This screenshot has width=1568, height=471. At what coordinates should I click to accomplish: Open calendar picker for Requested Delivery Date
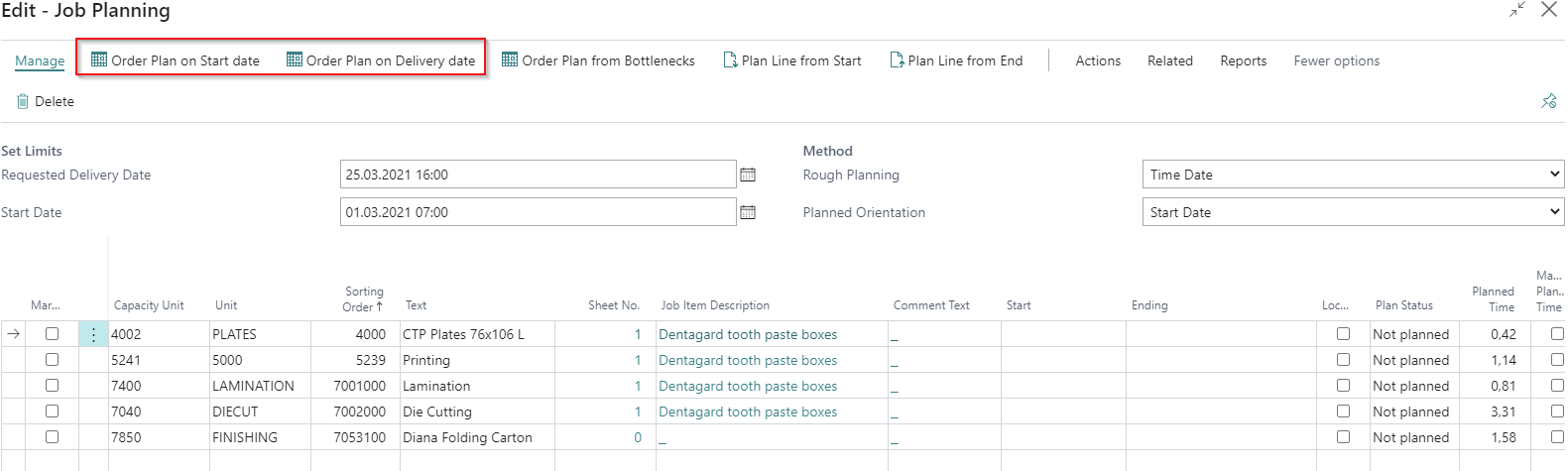coord(748,175)
